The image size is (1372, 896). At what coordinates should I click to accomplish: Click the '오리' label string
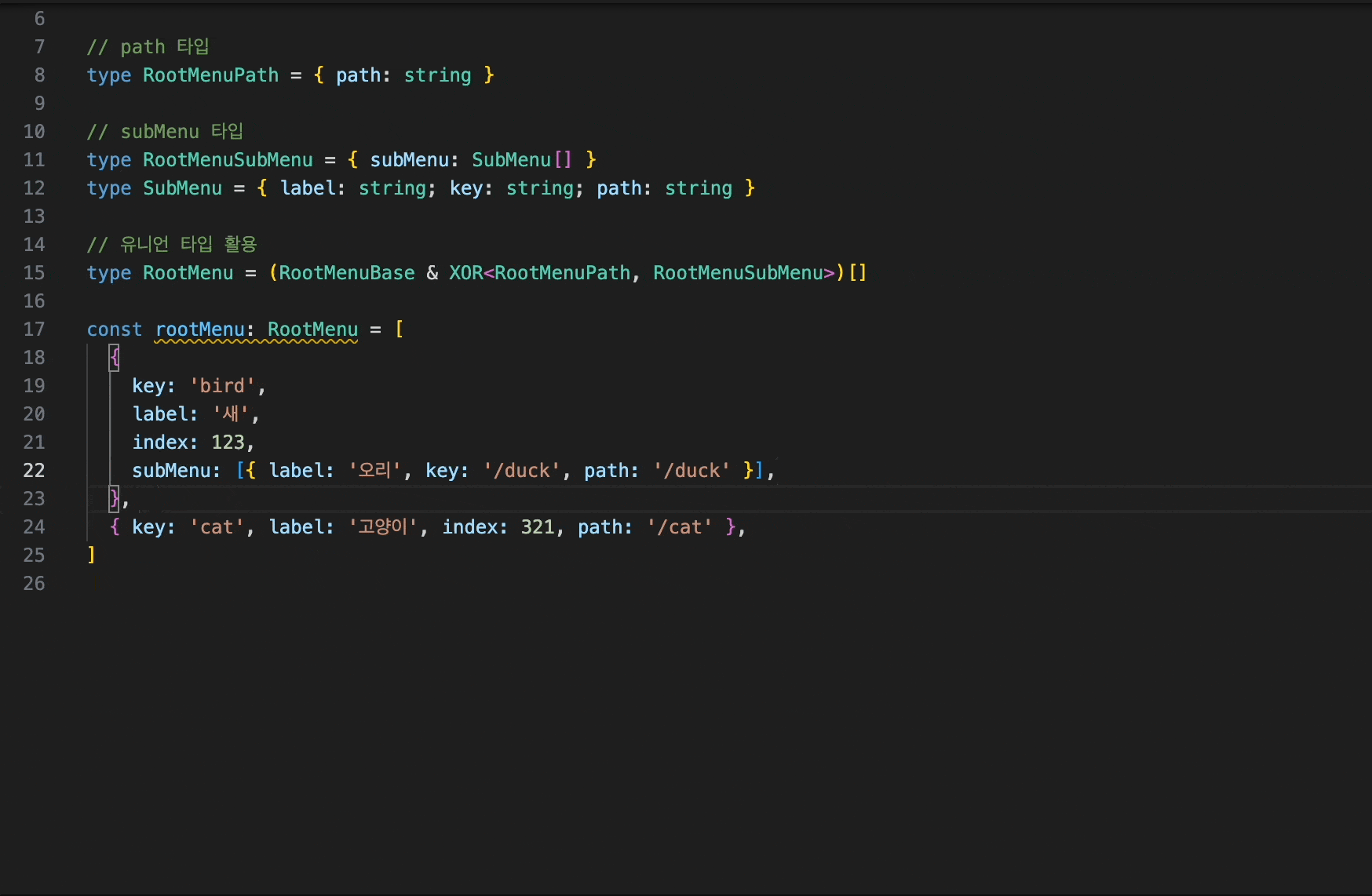click(x=375, y=471)
